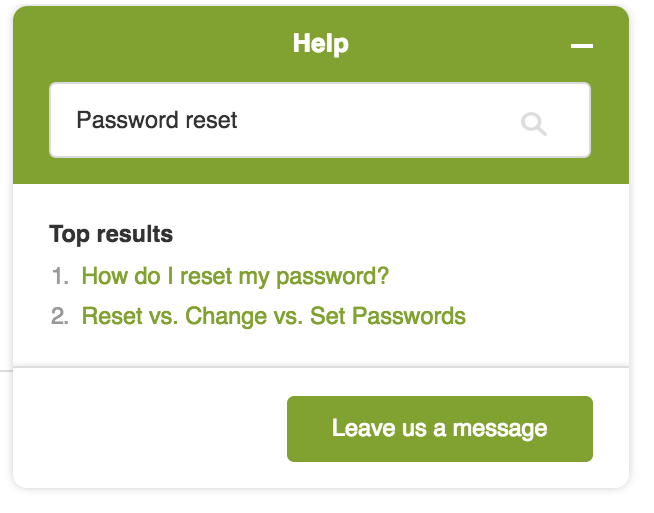This screenshot has height=513, width=654.
Task: Click the Leave us a message button
Action: 440,429
